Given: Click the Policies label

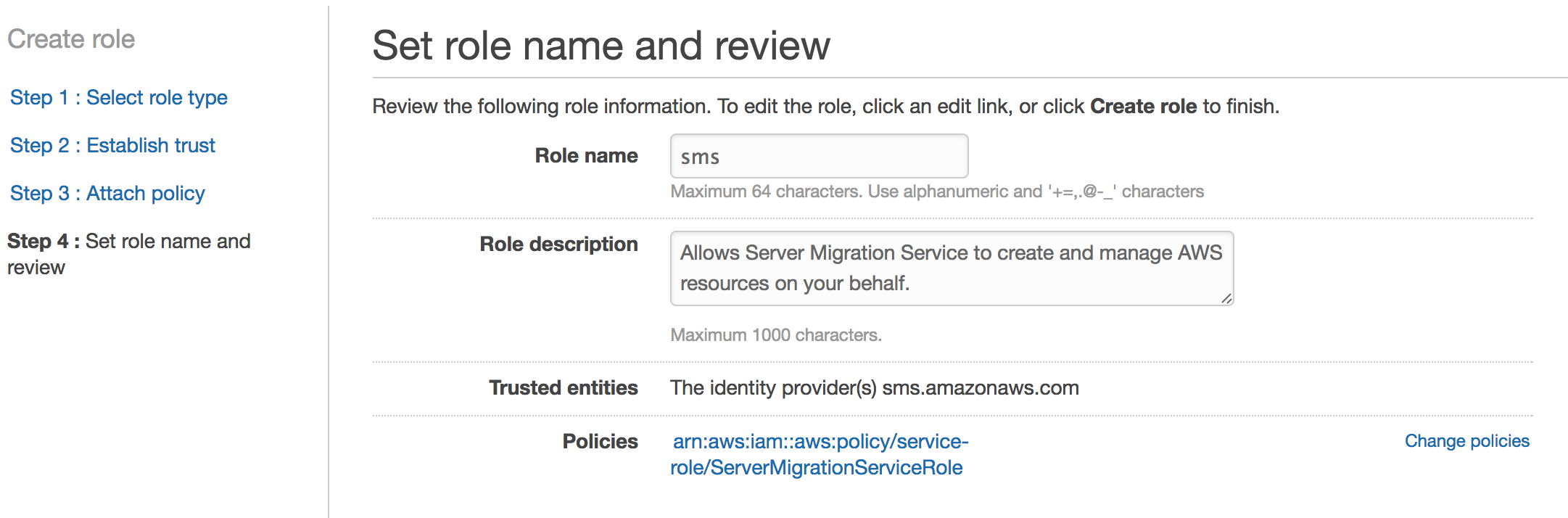Looking at the screenshot, I should coord(600,441).
